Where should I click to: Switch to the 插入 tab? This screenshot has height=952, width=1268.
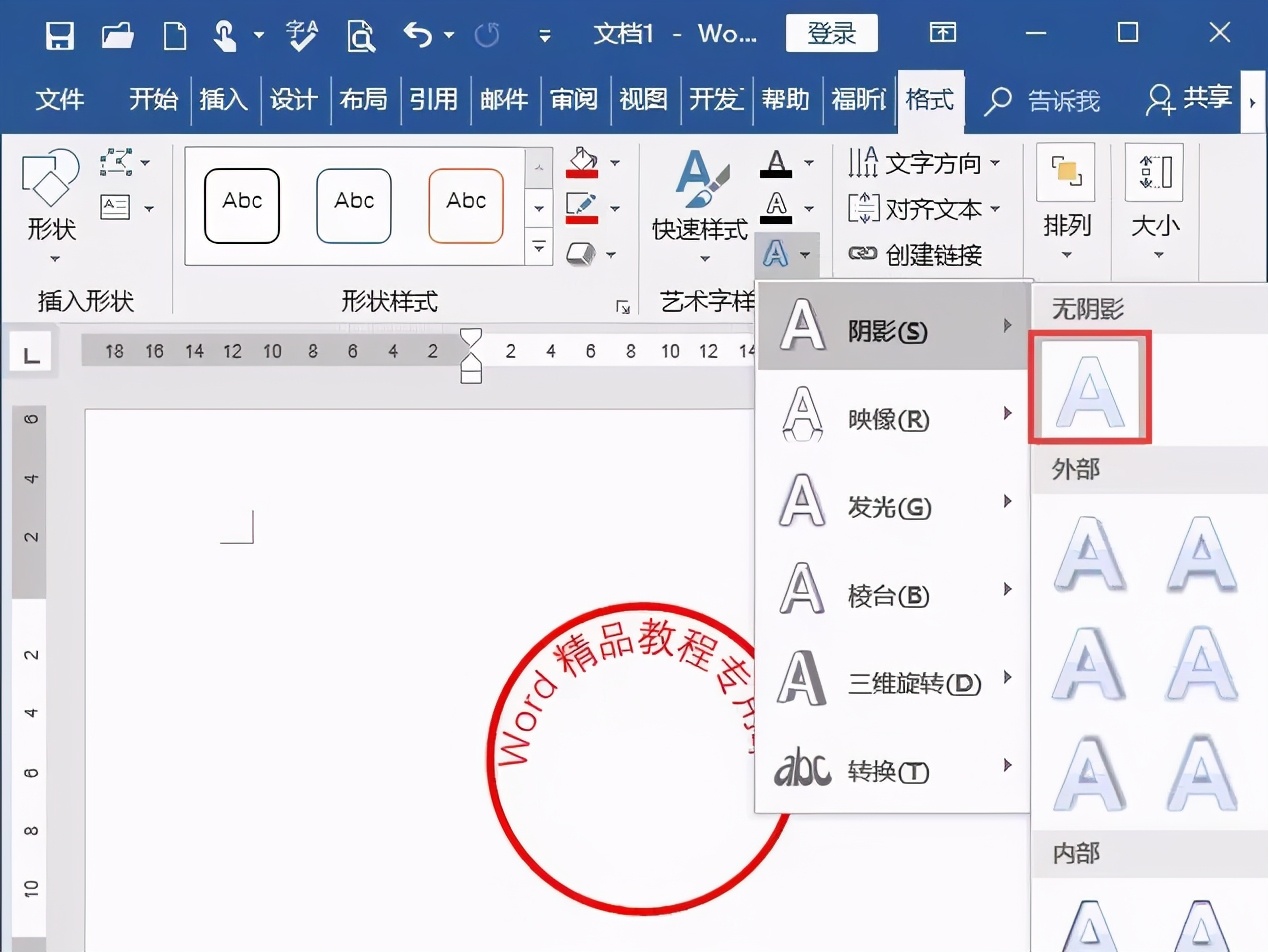224,100
